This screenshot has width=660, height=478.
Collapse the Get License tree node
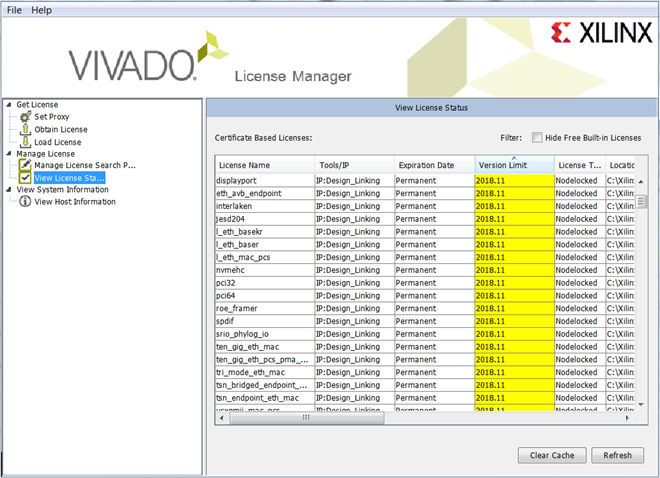click(9, 104)
